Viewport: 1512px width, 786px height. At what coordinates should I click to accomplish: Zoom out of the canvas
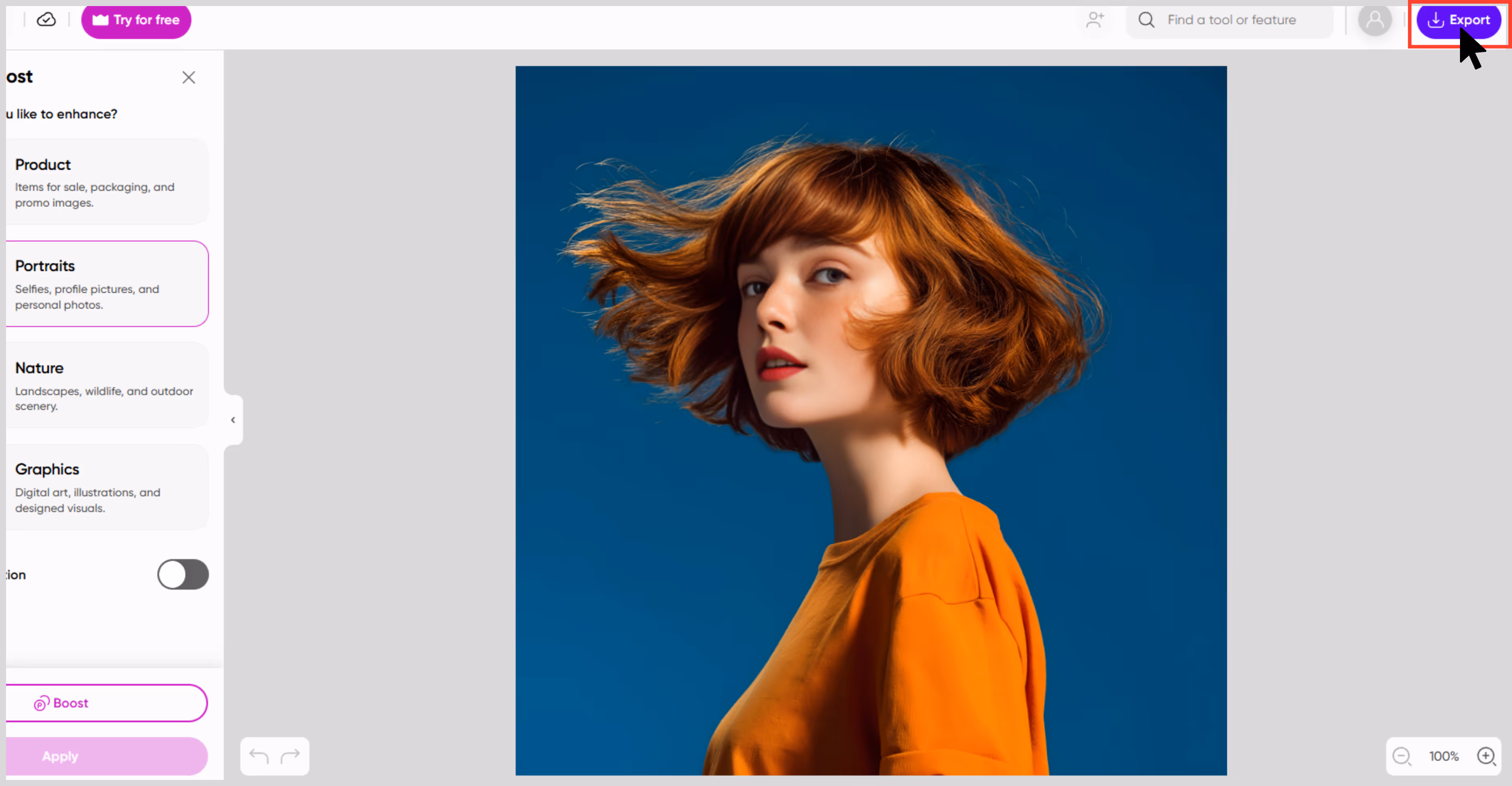click(x=1402, y=756)
